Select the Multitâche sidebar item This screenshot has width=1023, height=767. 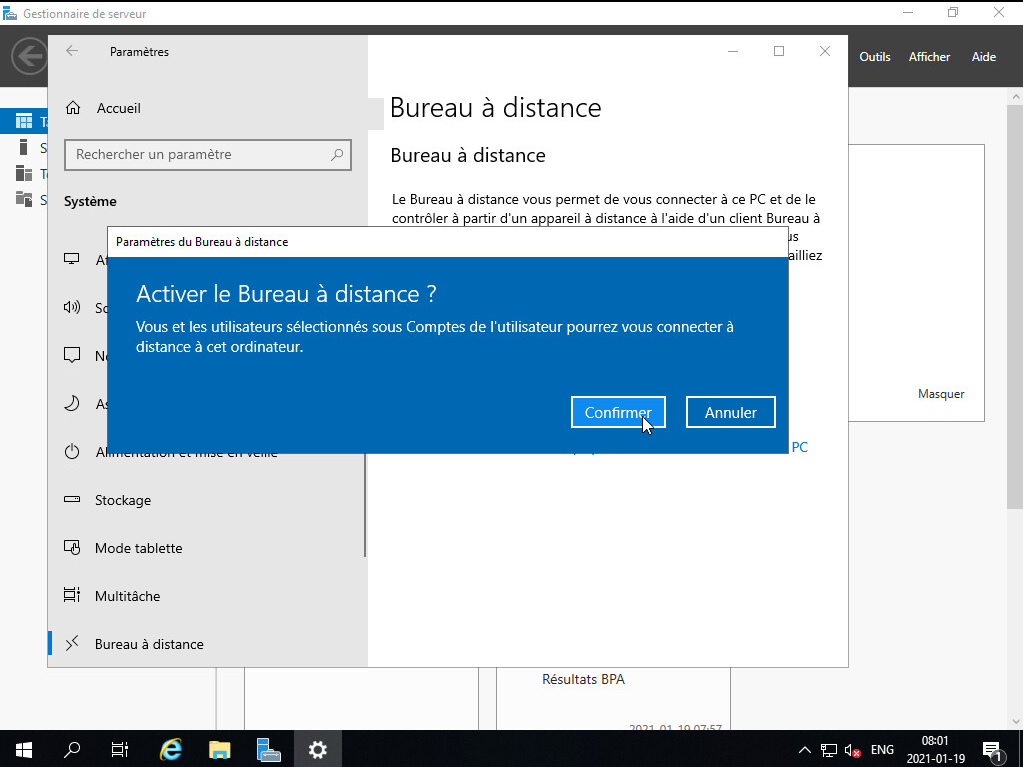(x=127, y=596)
